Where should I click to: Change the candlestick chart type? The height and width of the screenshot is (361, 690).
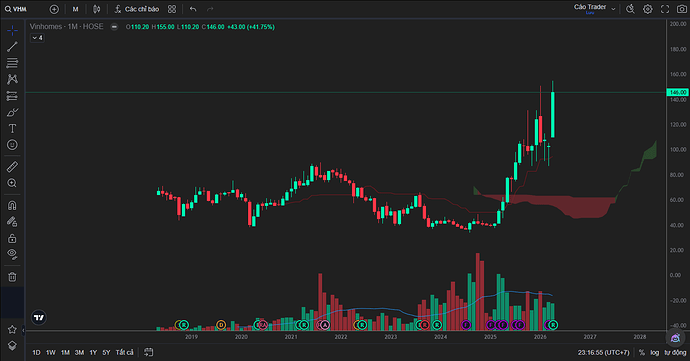tap(97, 9)
